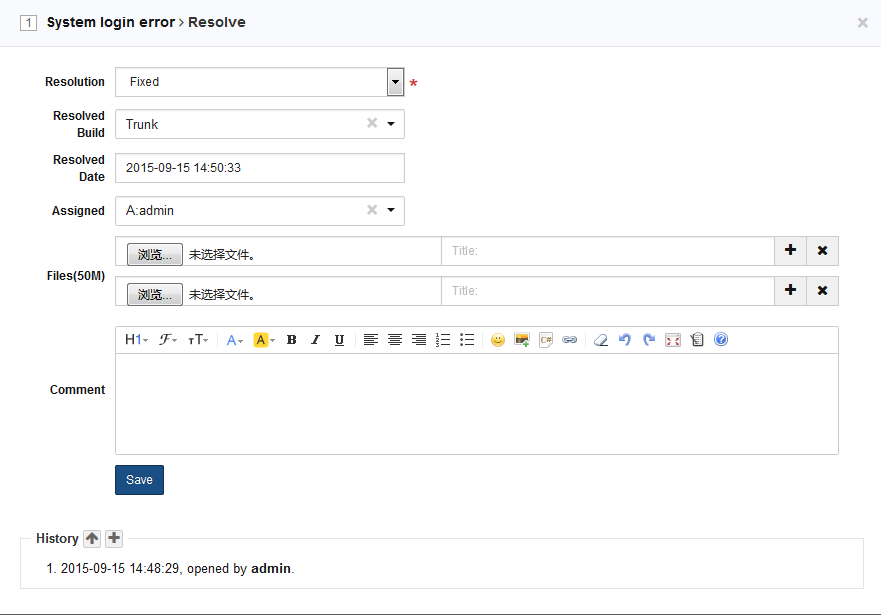Apply italic formatting in comment editor
The width and height of the screenshot is (881, 615).
click(315, 340)
